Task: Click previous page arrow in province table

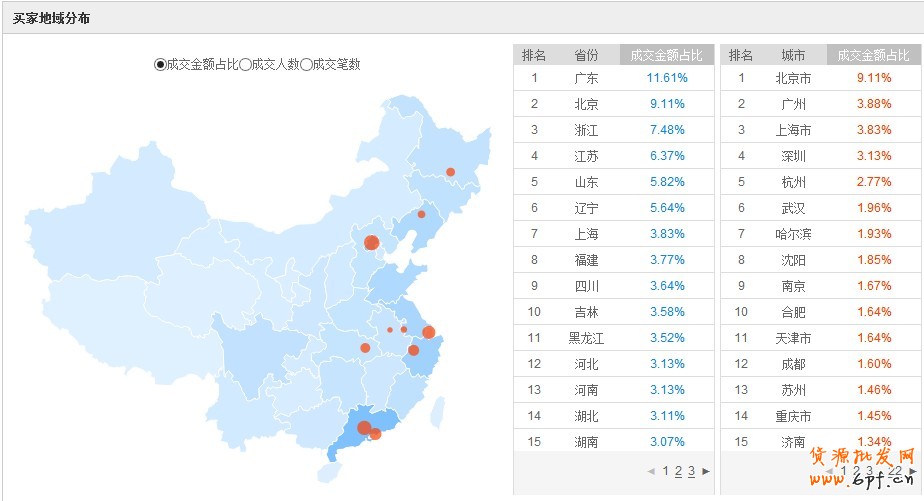Action: pos(651,471)
